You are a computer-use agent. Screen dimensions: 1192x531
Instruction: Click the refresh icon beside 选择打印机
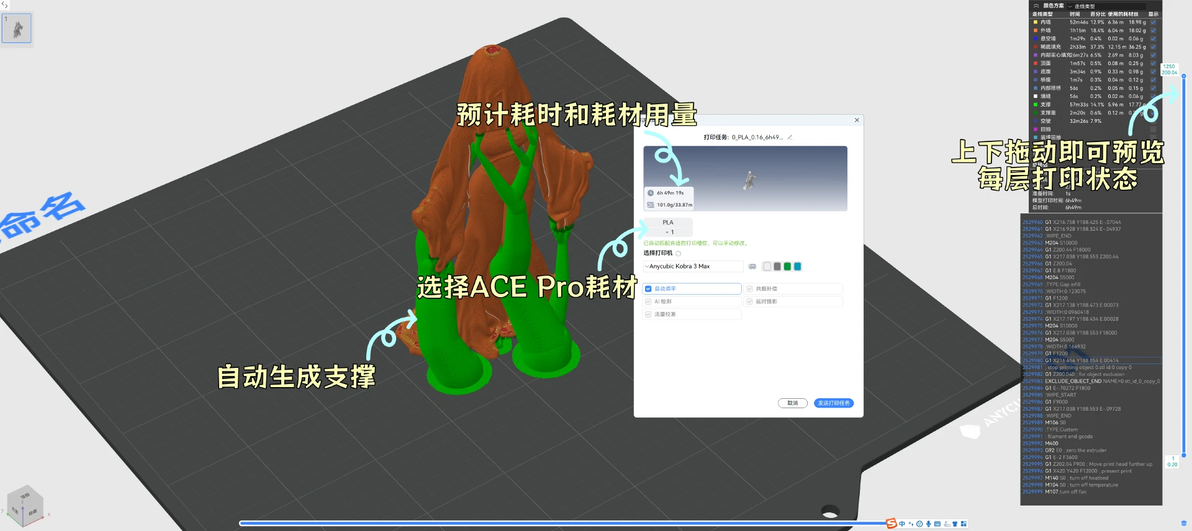coord(678,253)
